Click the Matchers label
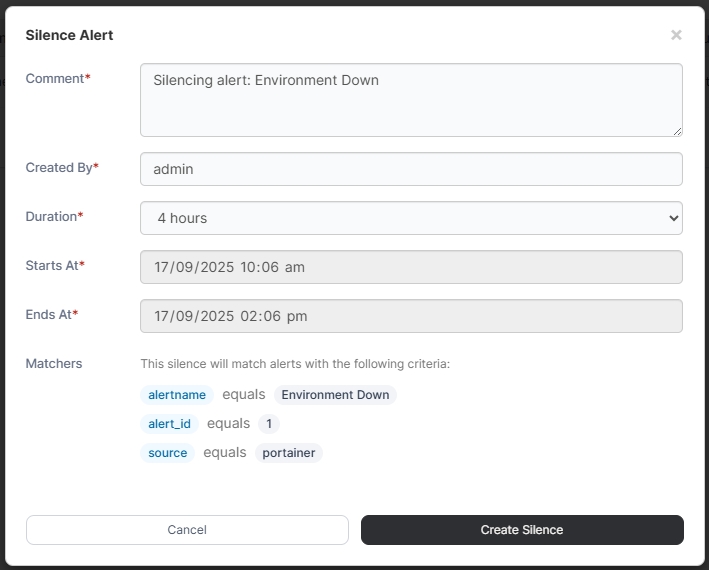Image resolution: width=709 pixels, height=570 pixels. click(54, 363)
